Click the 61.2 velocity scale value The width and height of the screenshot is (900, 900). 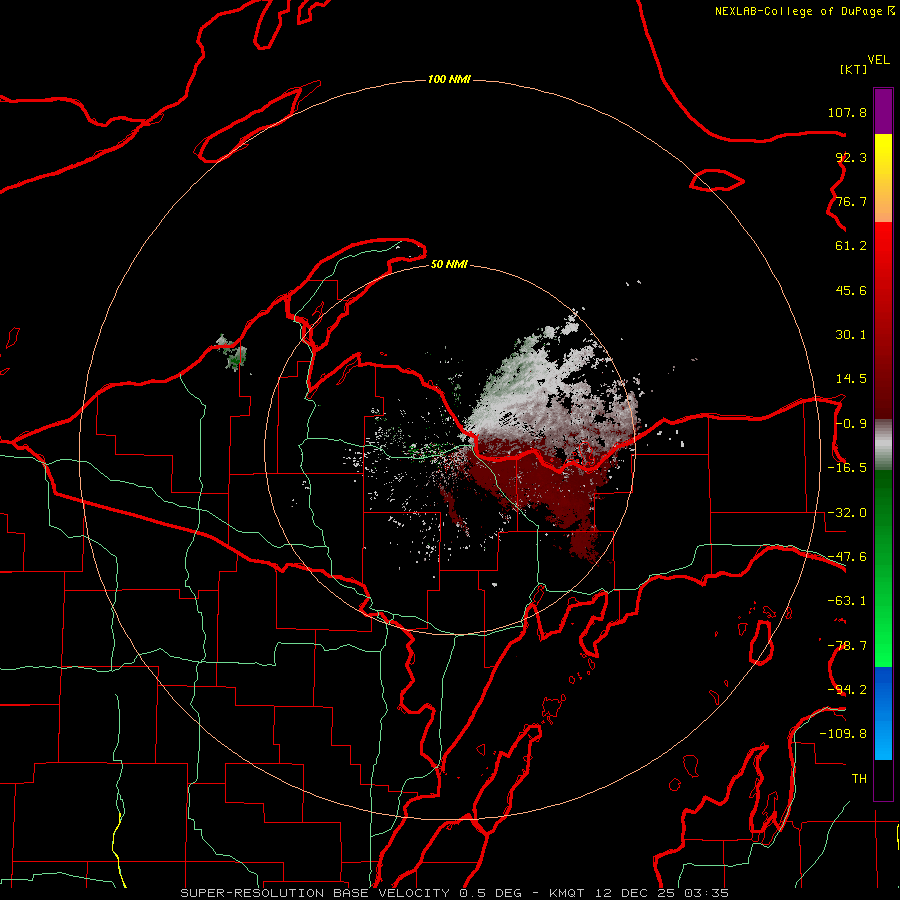tap(851, 246)
